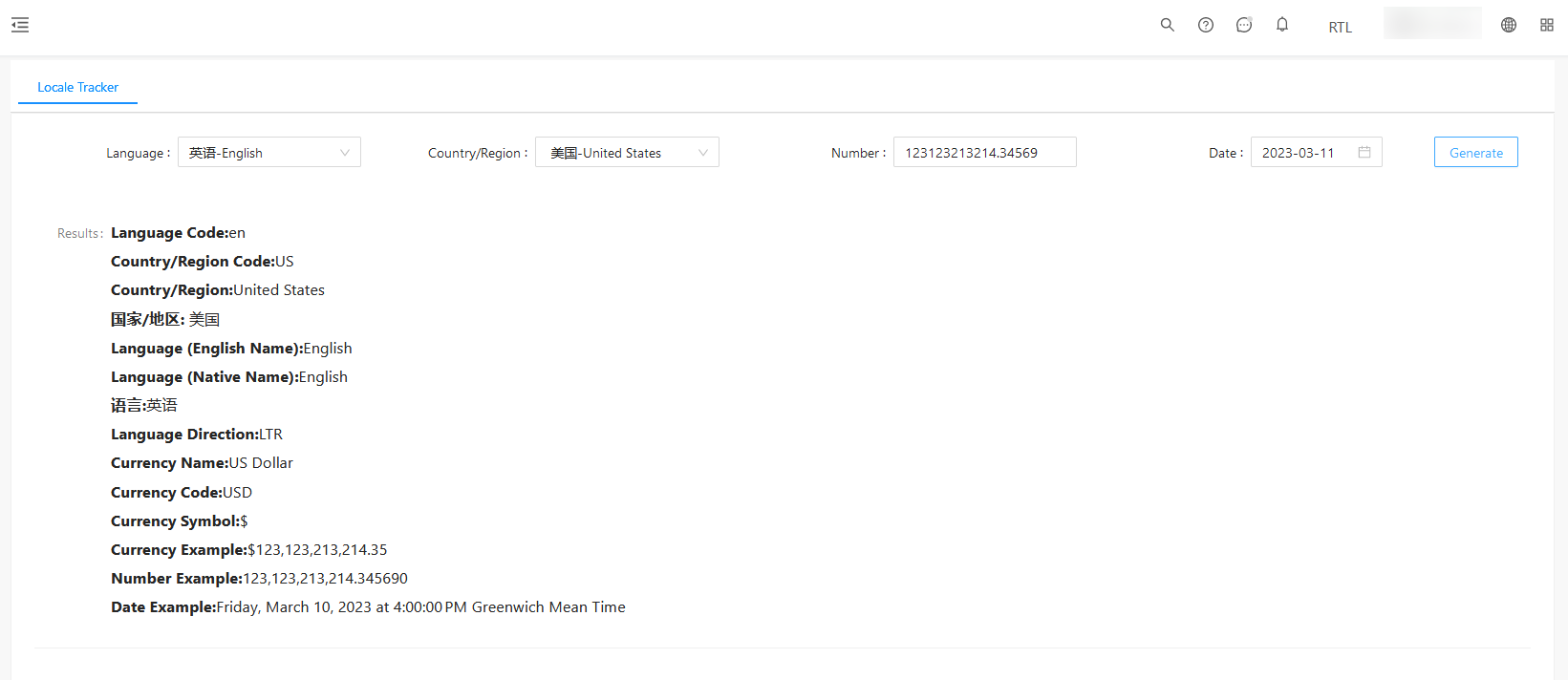Expand the Language dropdown showing 英语-English
This screenshot has width=1568, height=680.
point(269,153)
